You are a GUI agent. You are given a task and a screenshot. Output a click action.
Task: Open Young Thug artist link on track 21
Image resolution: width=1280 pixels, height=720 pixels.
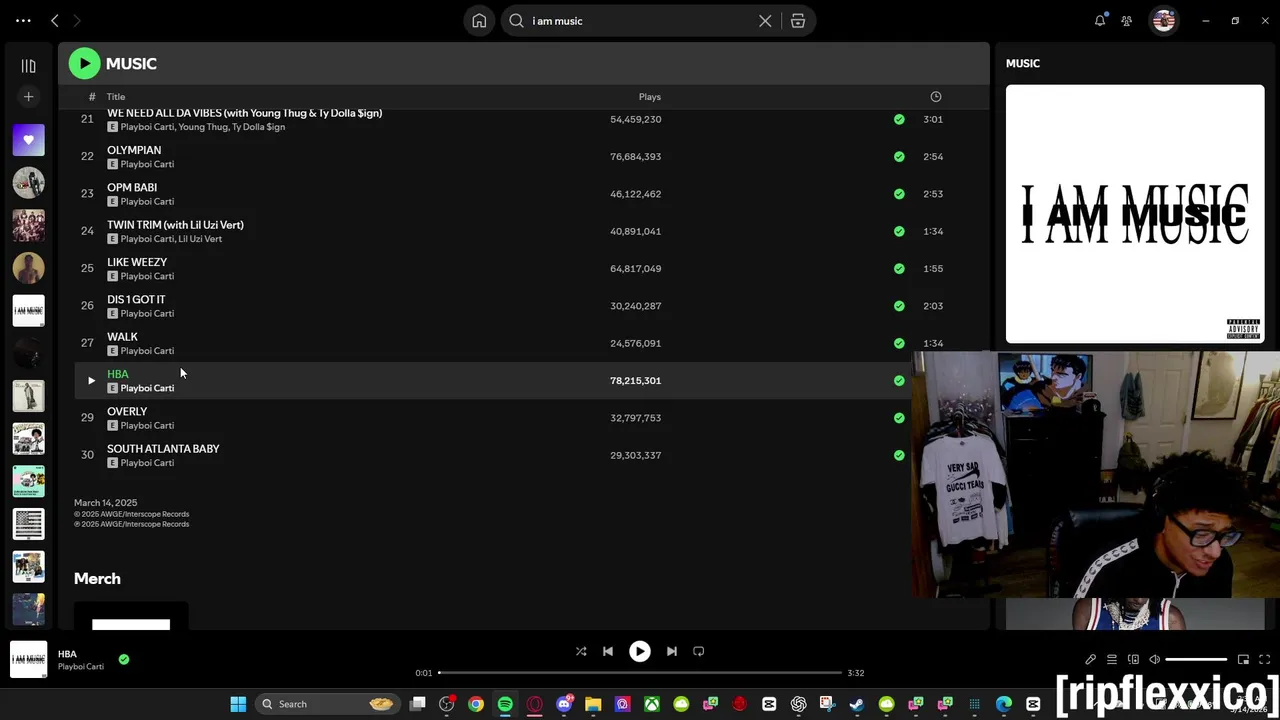coord(203,127)
